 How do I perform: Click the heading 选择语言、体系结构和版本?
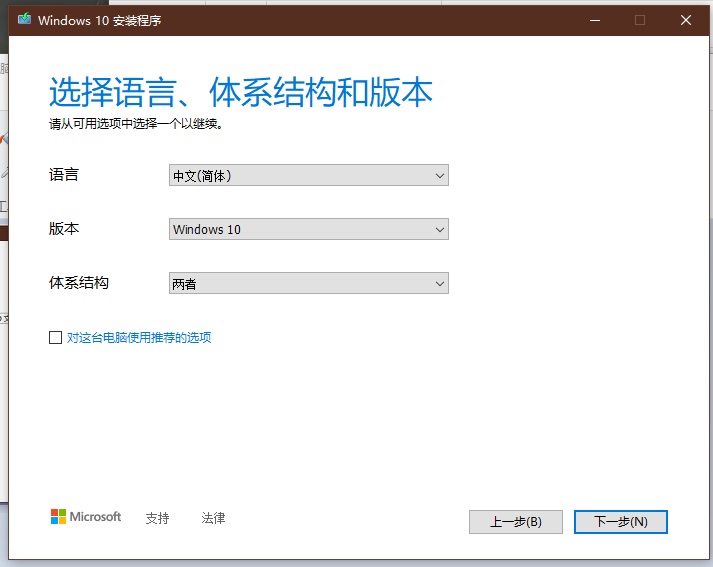tap(241, 92)
